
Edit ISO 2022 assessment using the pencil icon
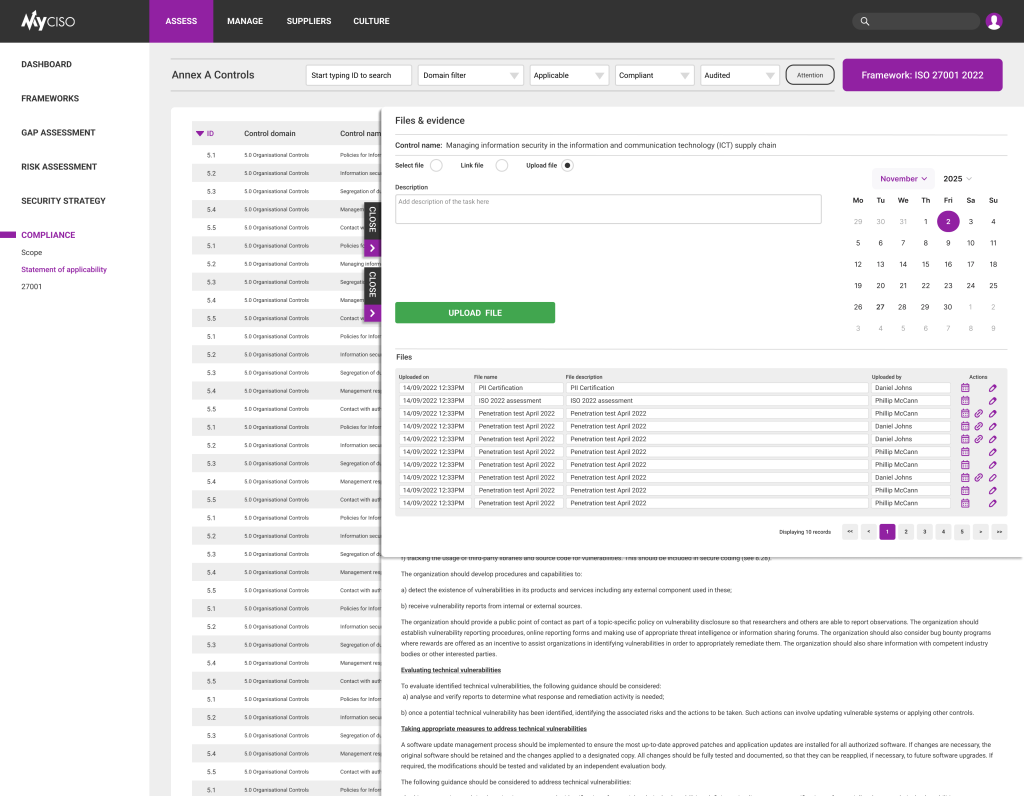[993, 400]
